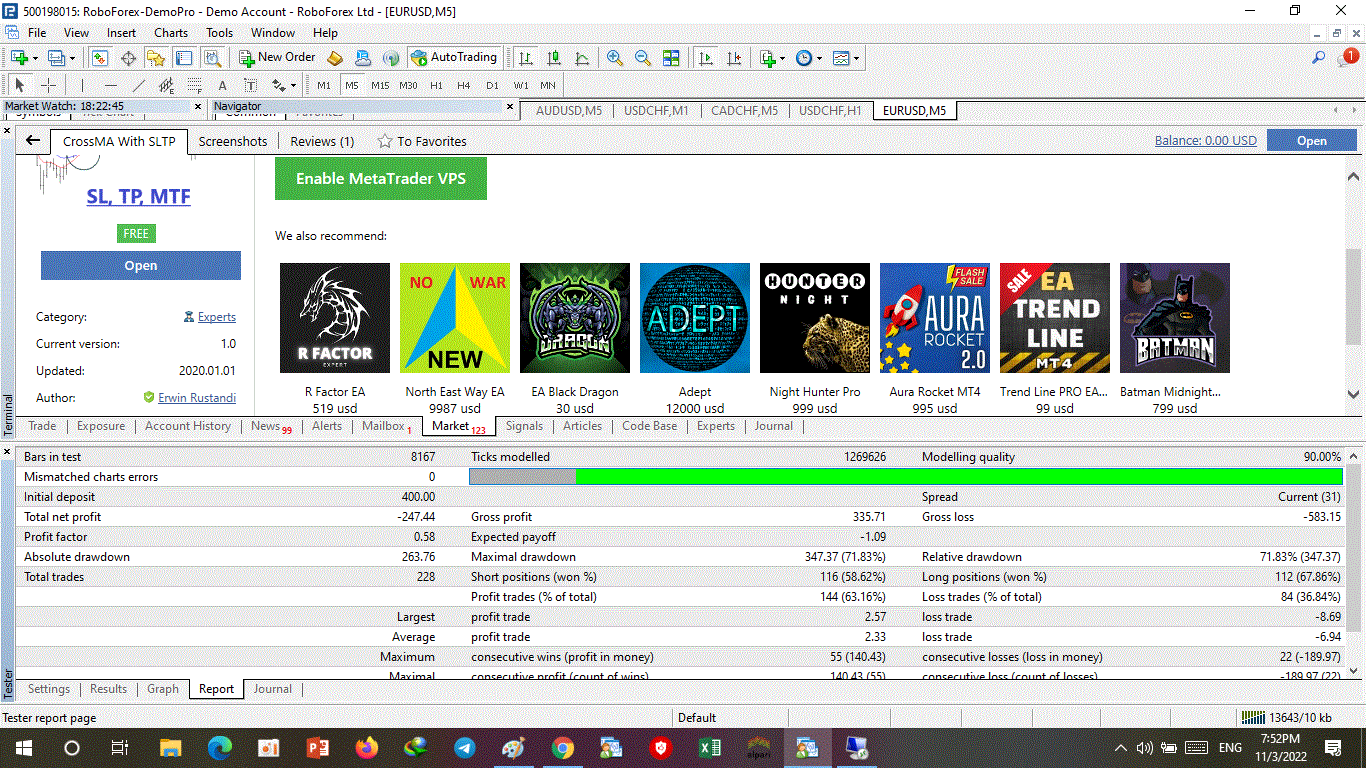Open the Aura Rocket MT4 thumbnail
Screen dimensions: 1366x768
click(935, 318)
